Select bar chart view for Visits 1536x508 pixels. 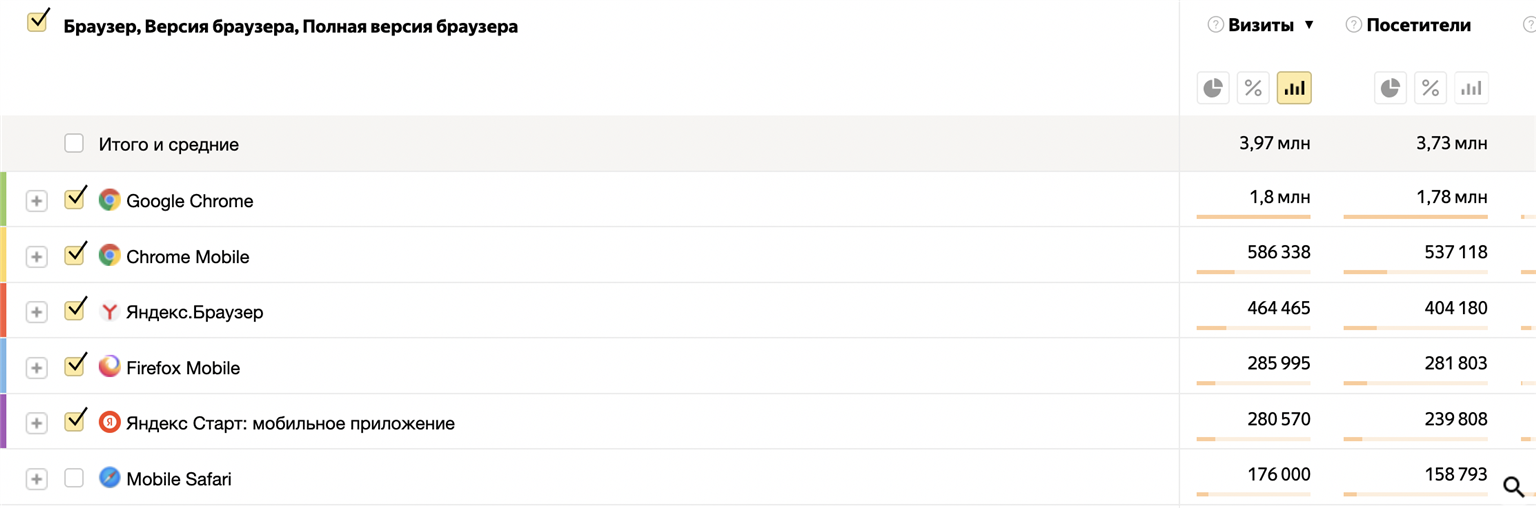1294,88
